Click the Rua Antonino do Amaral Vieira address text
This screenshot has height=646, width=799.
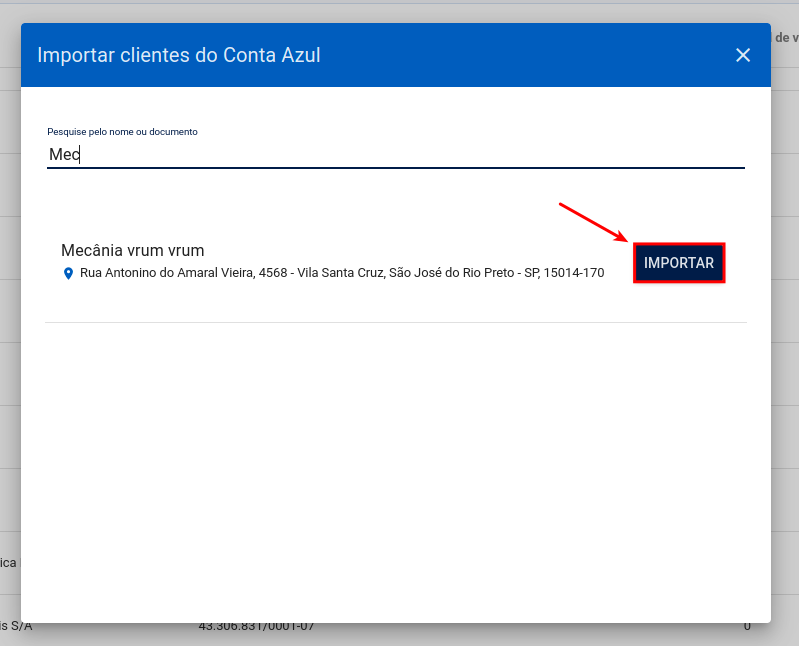pos(342,273)
